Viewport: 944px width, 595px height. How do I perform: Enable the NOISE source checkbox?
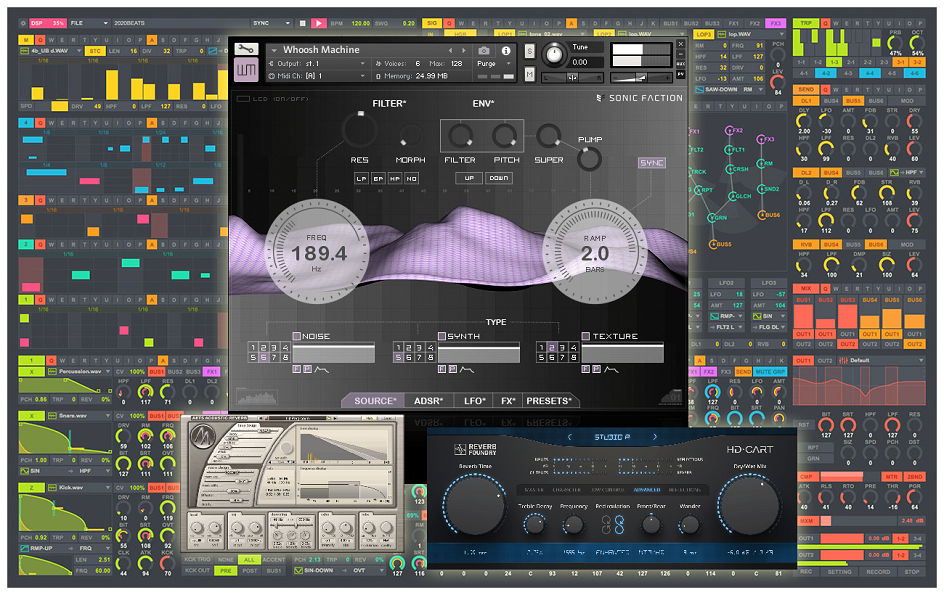click(297, 336)
